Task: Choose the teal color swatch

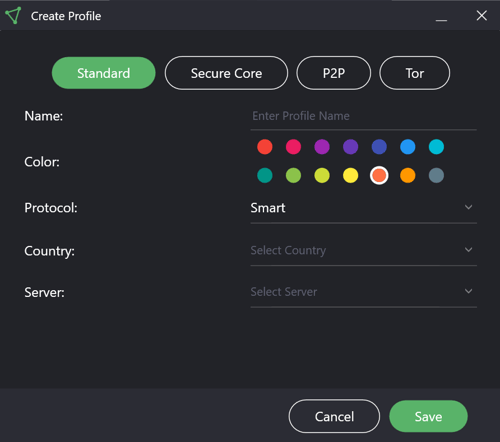Action: pos(265,175)
